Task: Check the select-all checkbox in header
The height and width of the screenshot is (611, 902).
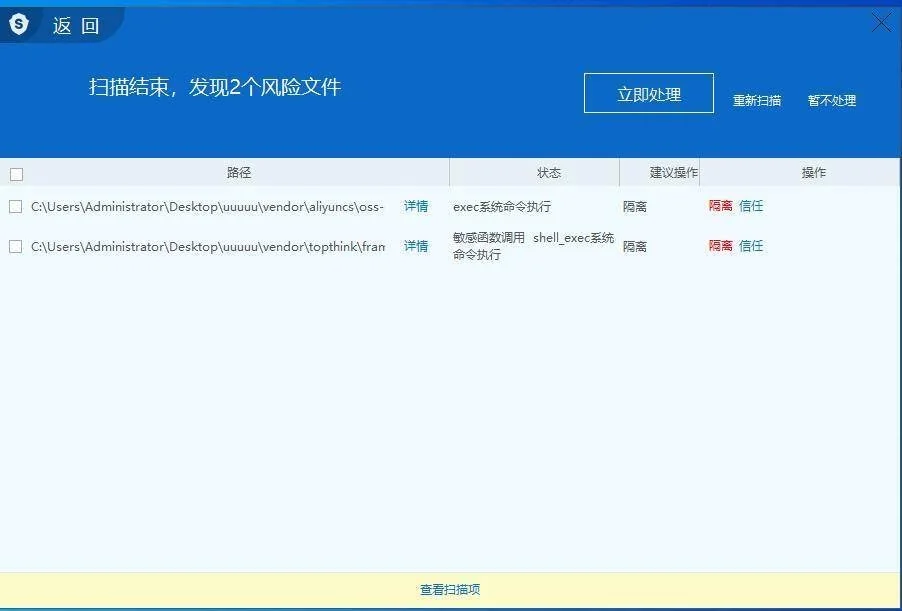Action: pyautogui.click(x=16, y=173)
